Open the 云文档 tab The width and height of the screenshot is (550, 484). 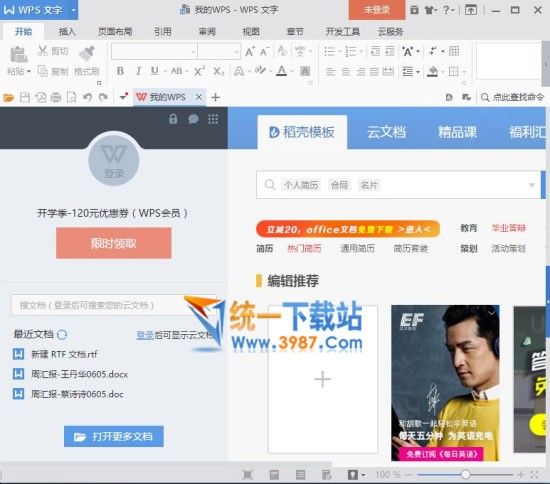(x=386, y=132)
